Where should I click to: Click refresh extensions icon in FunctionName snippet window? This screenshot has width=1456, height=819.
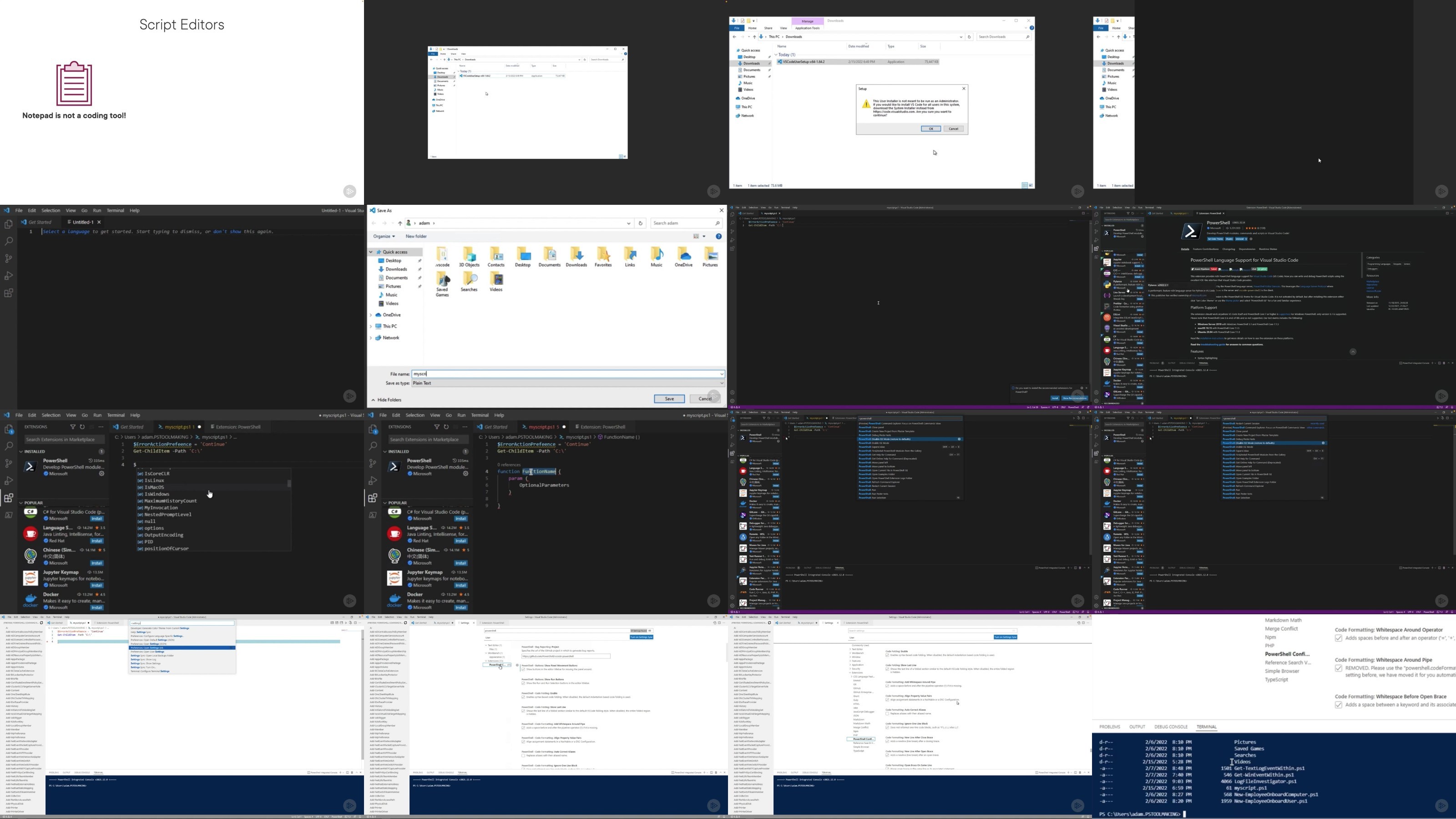click(446, 427)
